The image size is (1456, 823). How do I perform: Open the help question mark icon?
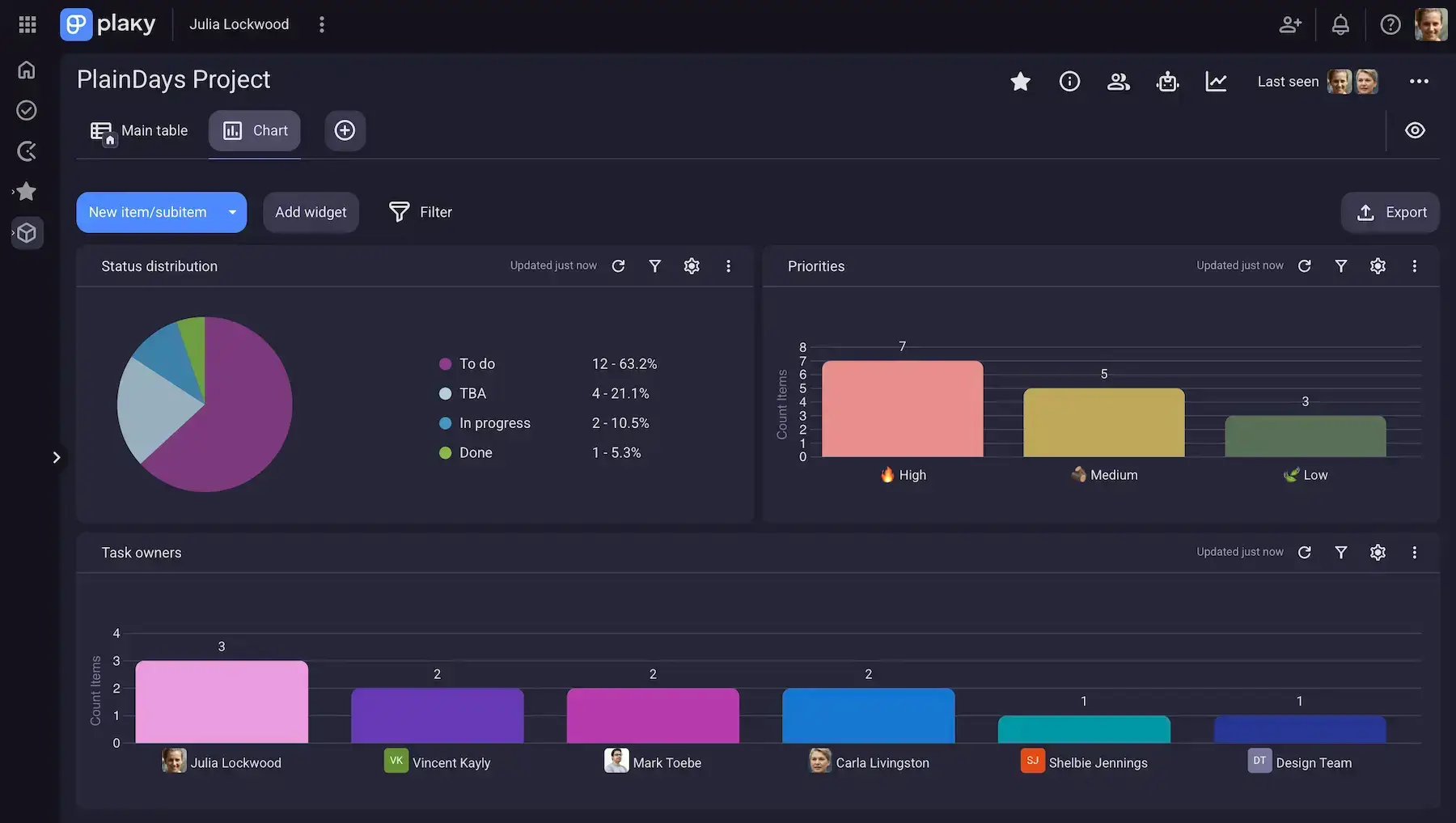coord(1390,24)
